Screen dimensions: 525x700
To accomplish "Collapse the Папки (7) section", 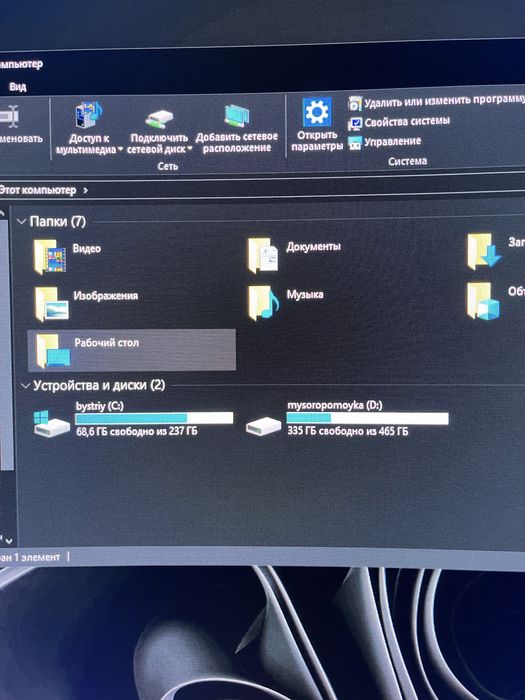I will coord(21,222).
